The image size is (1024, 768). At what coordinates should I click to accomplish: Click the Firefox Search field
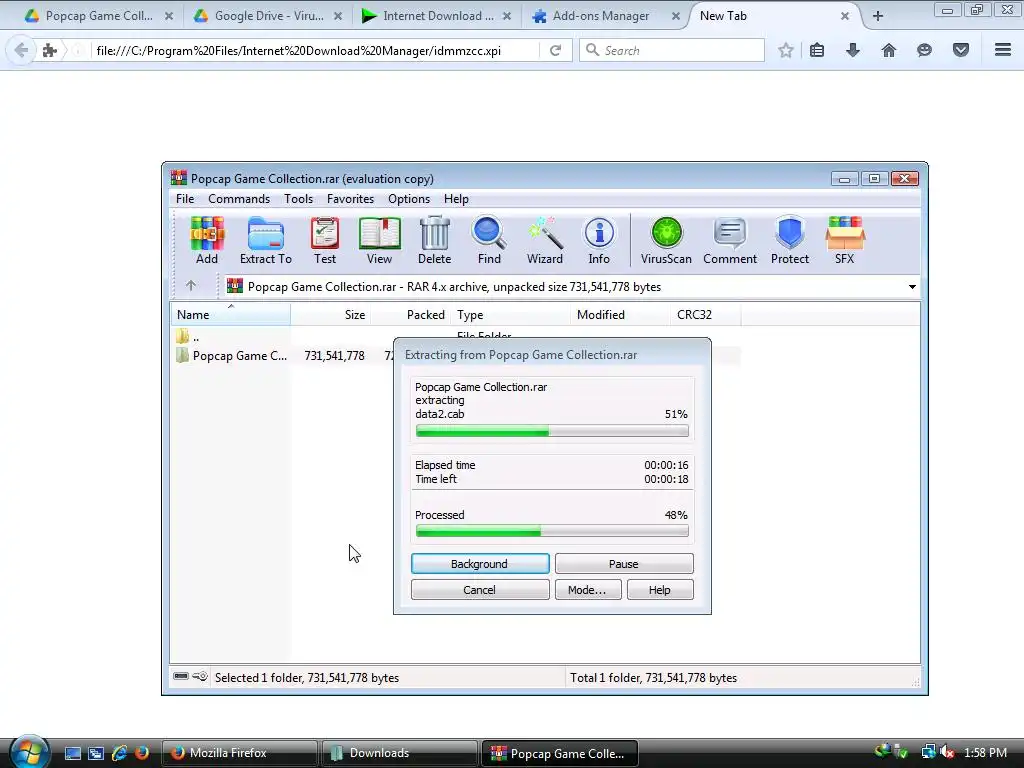pos(671,50)
